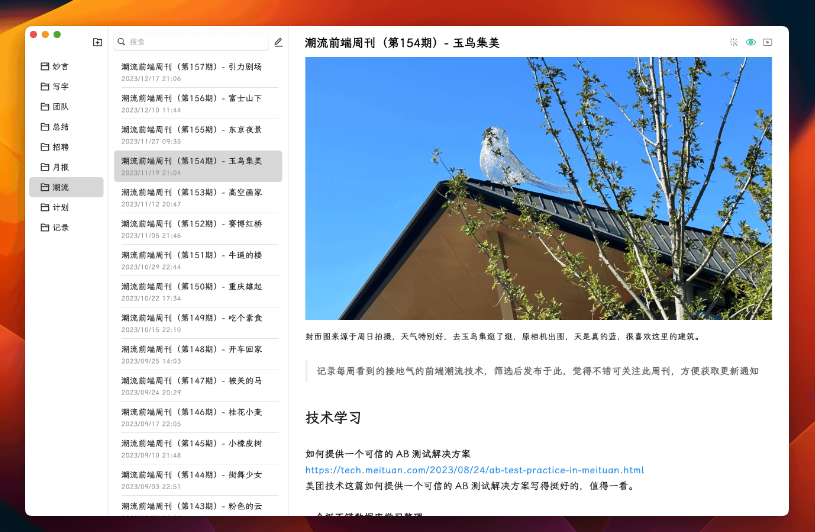Open note 第144期 - 街舞少女
The width and height of the screenshot is (815, 532).
(x=198, y=480)
